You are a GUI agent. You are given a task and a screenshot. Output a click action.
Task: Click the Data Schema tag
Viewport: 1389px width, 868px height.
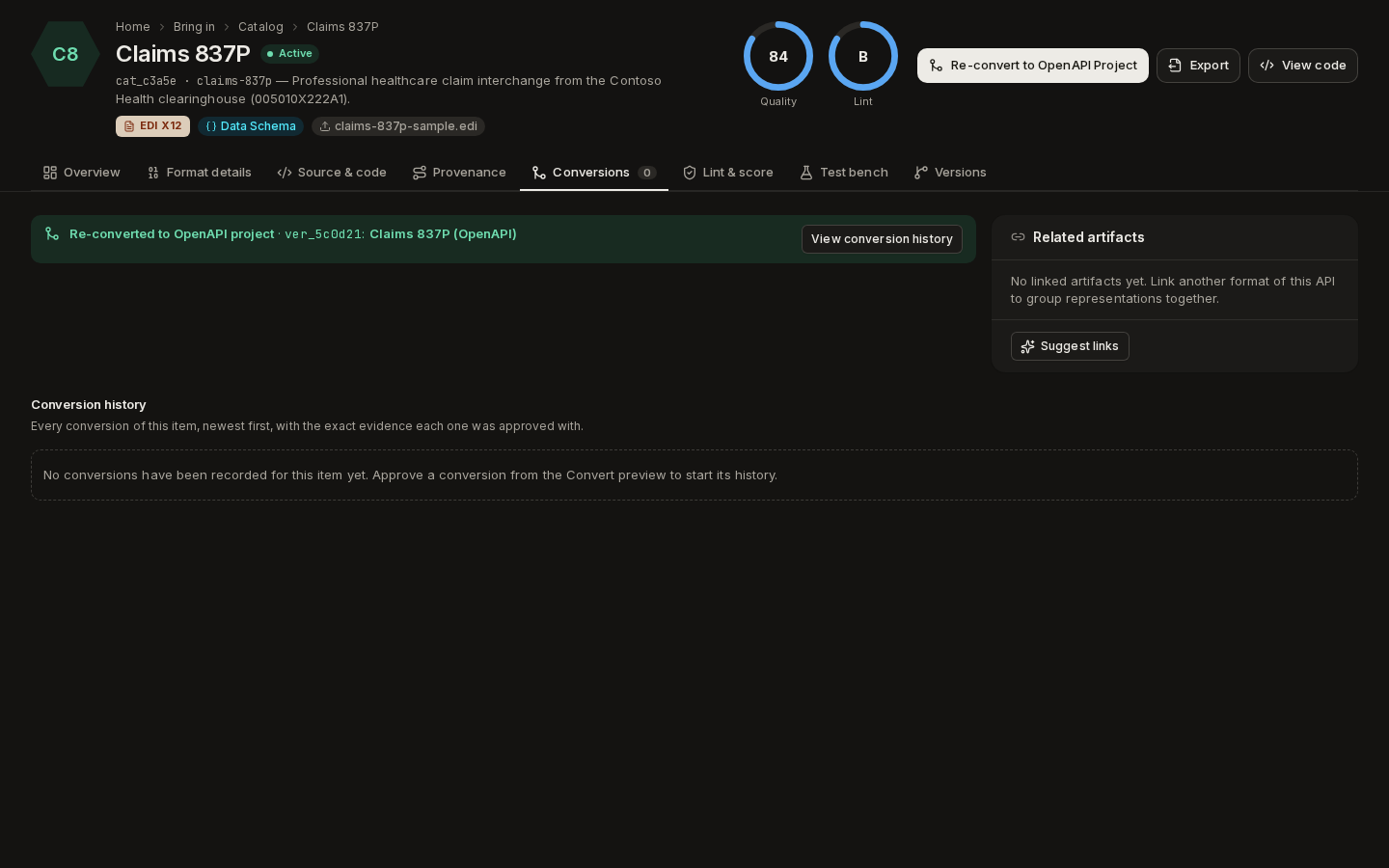pos(251,126)
